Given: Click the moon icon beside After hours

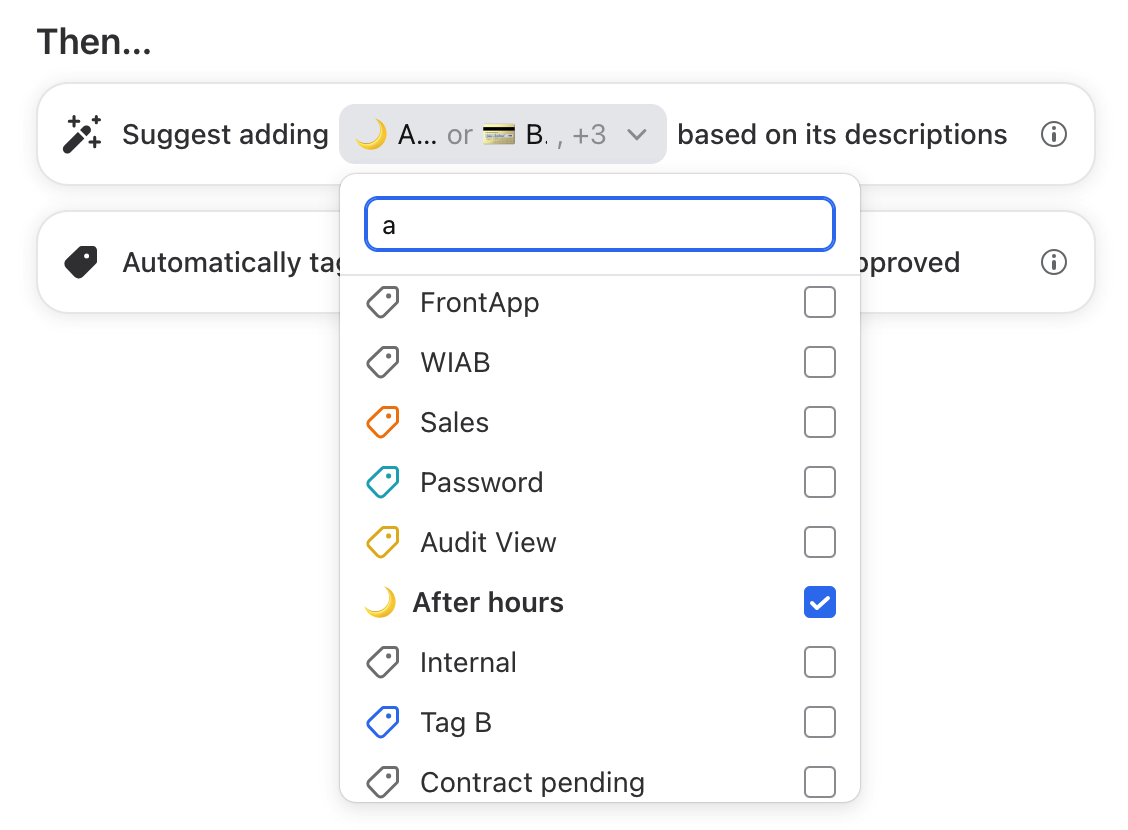Looking at the screenshot, I should pos(382,602).
